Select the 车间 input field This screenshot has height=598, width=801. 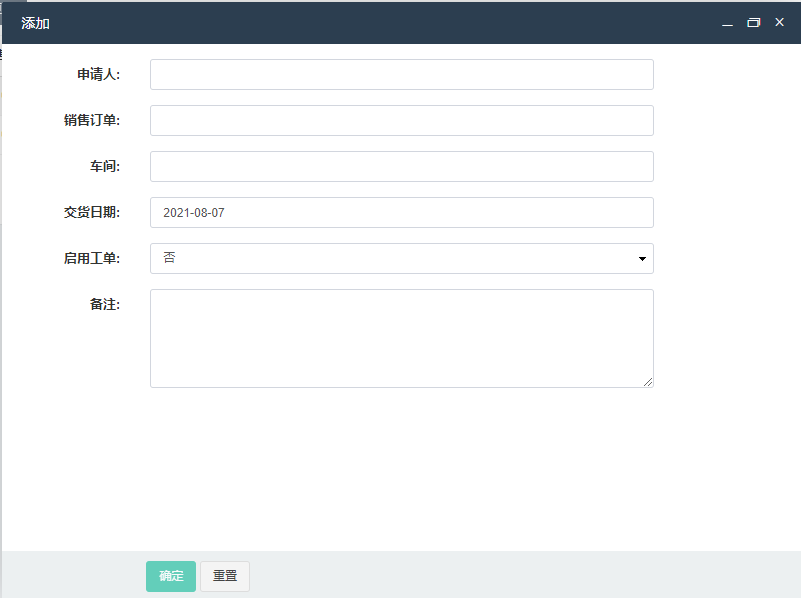coord(402,166)
